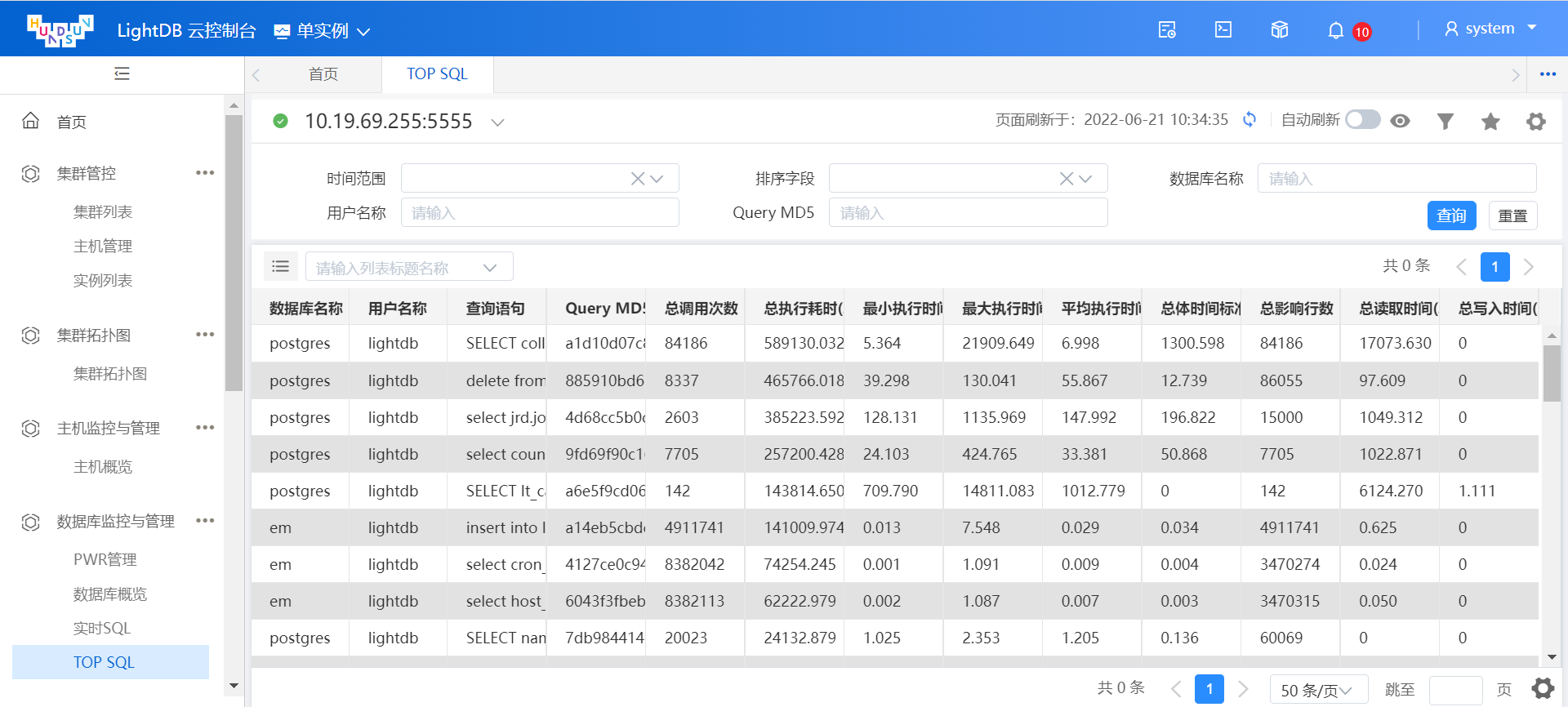This screenshot has height=707, width=1568.
Task: Open the 集群拓扑图 submenu item
Action: click(x=110, y=373)
